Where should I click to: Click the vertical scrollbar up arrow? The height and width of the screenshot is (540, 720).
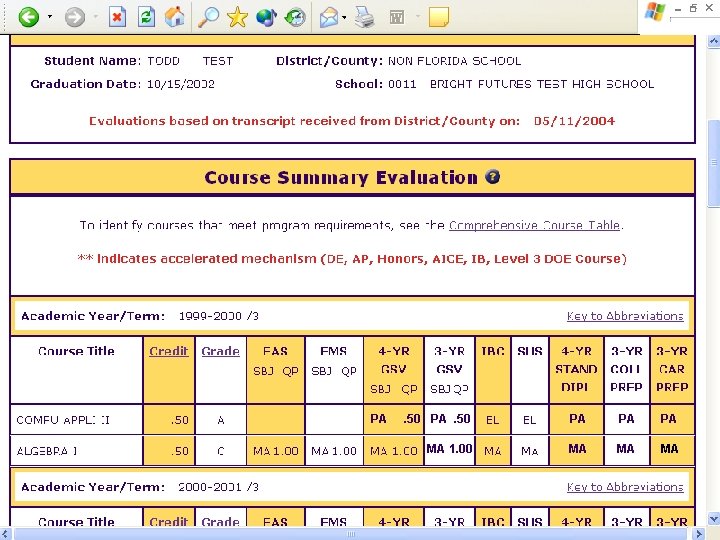714,42
